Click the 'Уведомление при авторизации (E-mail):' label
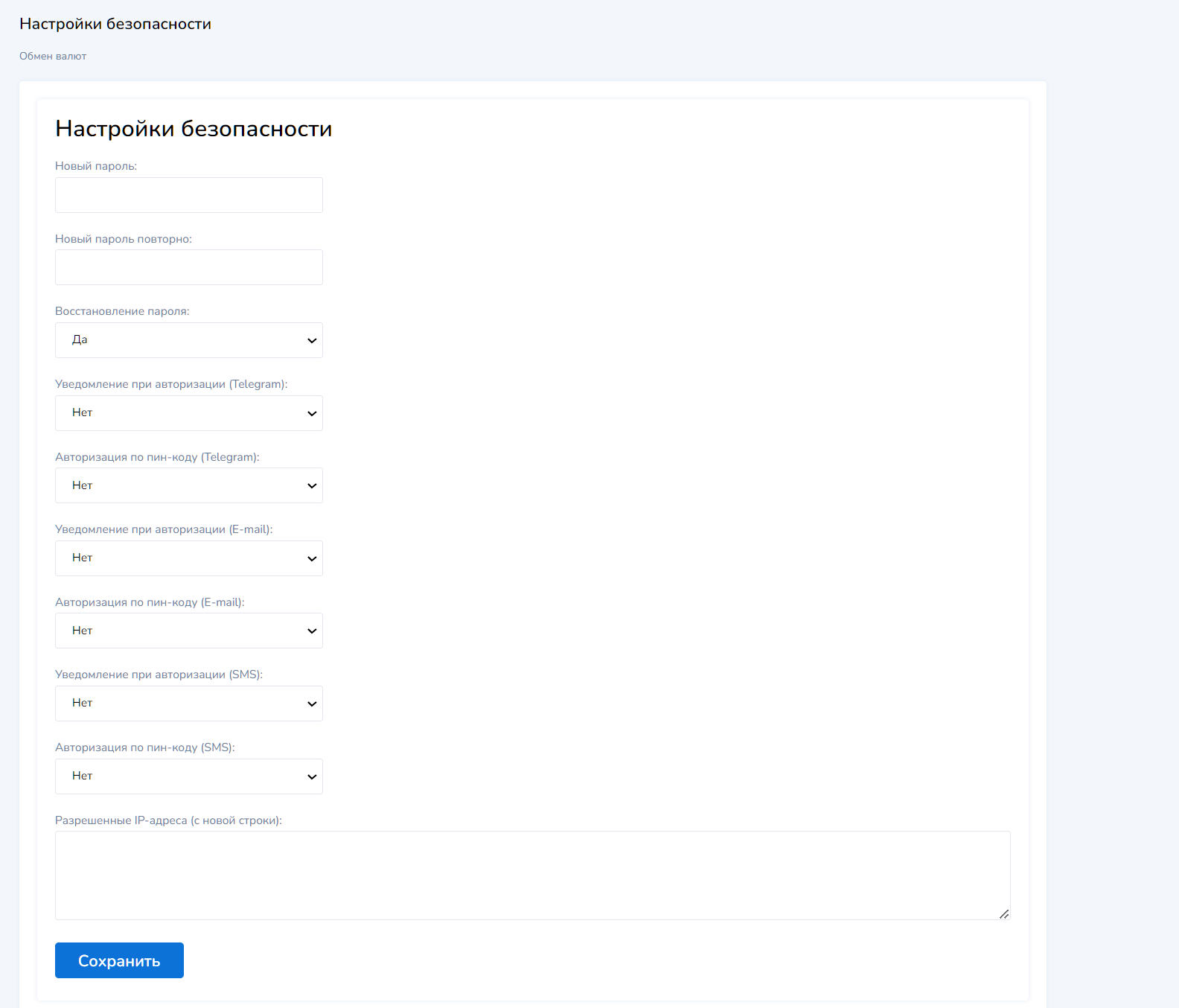The width and height of the screenshot is (1179, 1008). click(164, 529)
